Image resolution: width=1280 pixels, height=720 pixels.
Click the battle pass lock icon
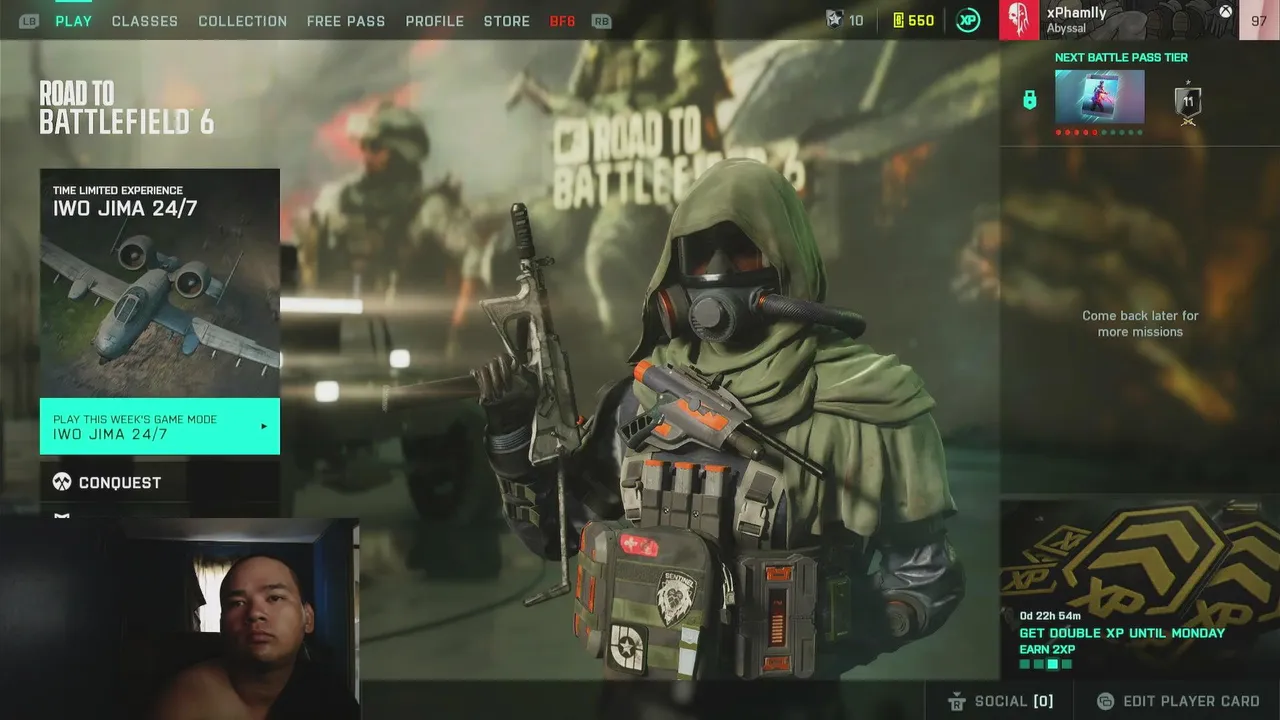(1029, 100)
